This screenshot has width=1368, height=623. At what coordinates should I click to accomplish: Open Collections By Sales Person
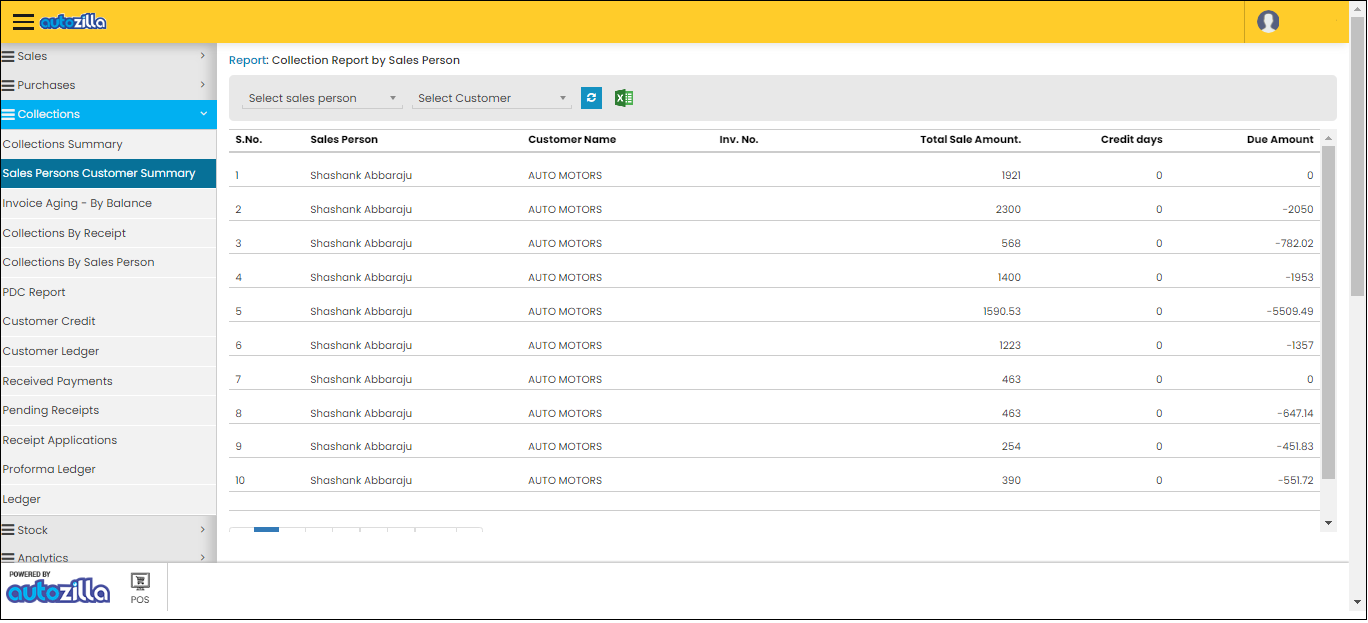(108, 262)
